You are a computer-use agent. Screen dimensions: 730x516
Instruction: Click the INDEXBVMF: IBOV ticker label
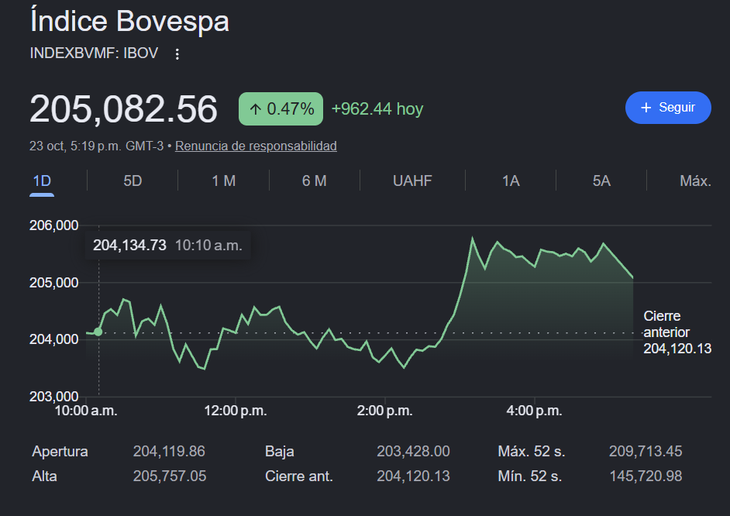(94, 53)
